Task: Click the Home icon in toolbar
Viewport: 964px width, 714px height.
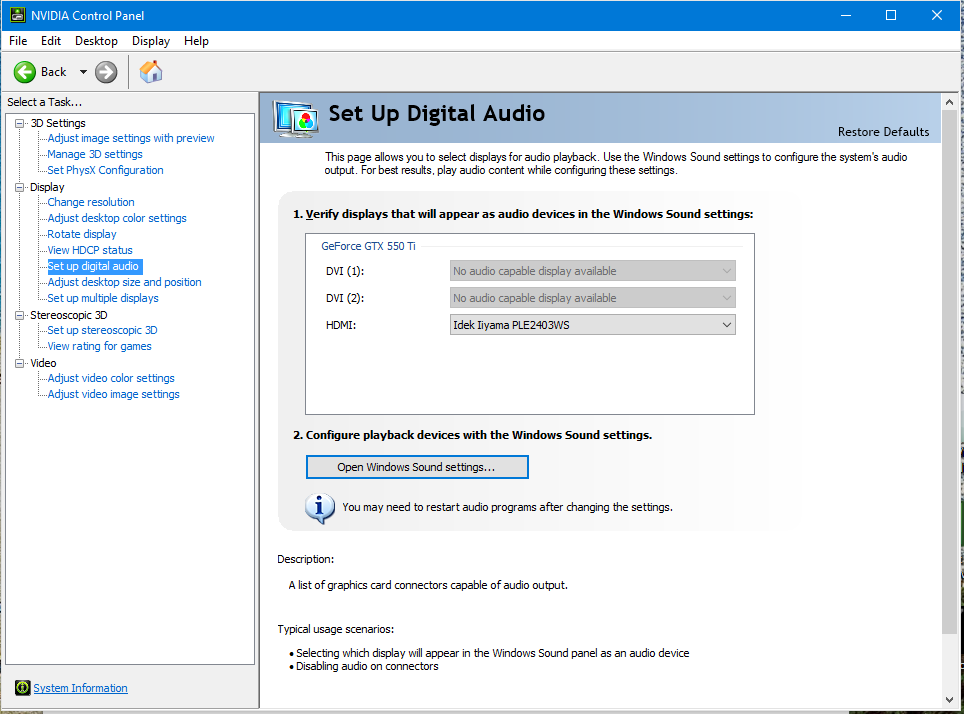Action: [151, 72]
